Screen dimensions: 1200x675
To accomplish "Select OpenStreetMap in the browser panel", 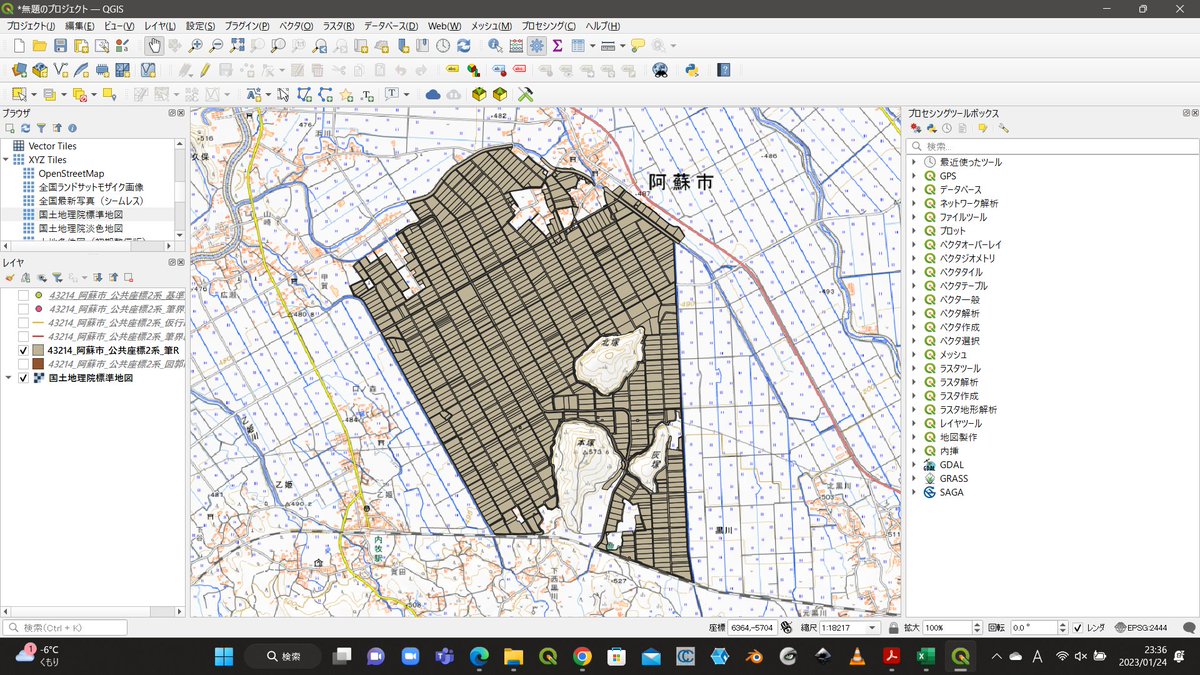I will pyautogui.click(x=71, y=174).
